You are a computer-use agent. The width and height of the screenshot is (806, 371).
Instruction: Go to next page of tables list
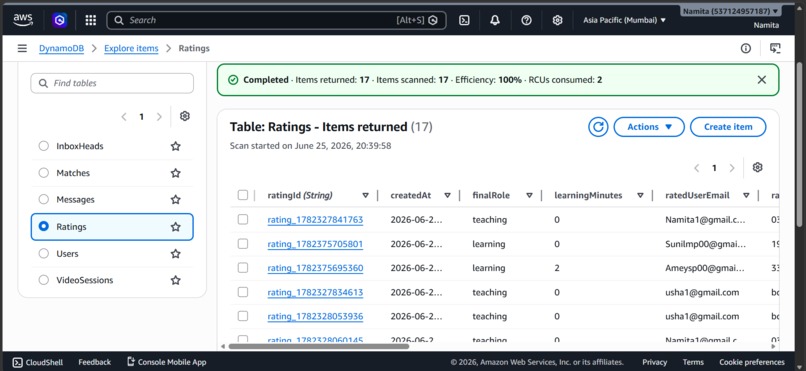159,117
